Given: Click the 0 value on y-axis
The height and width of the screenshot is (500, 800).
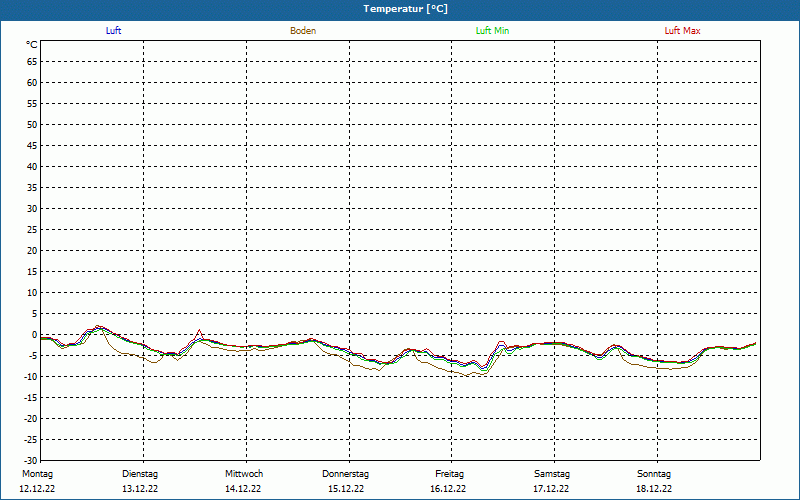Looking at the screenshot, I should tap(35, 335).
